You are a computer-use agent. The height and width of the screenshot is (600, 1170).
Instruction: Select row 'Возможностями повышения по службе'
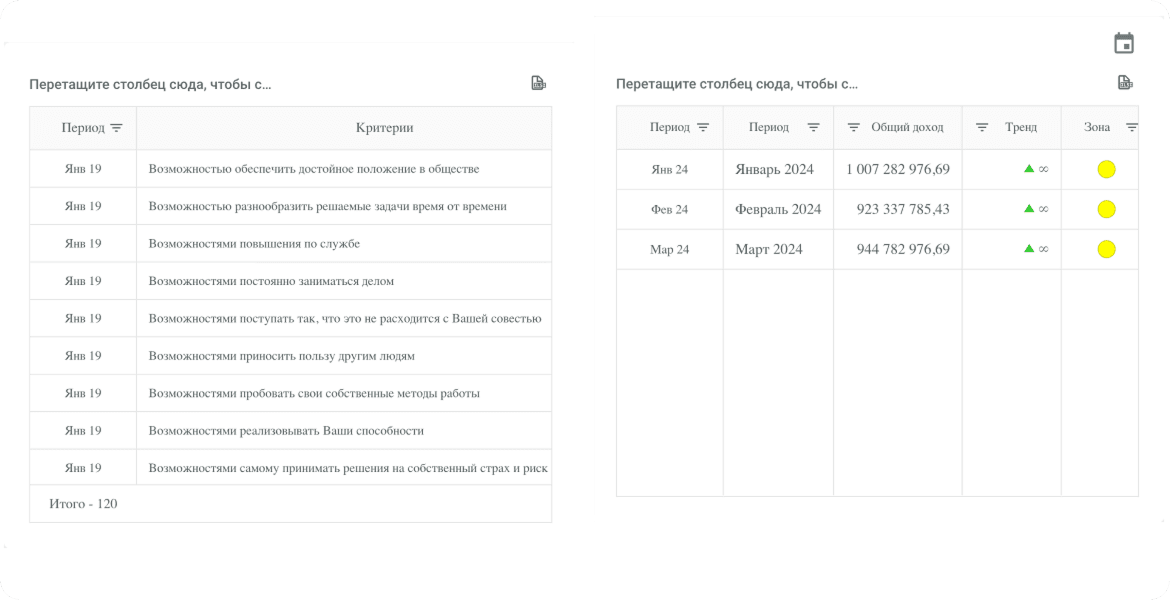(x=290, y=243)
